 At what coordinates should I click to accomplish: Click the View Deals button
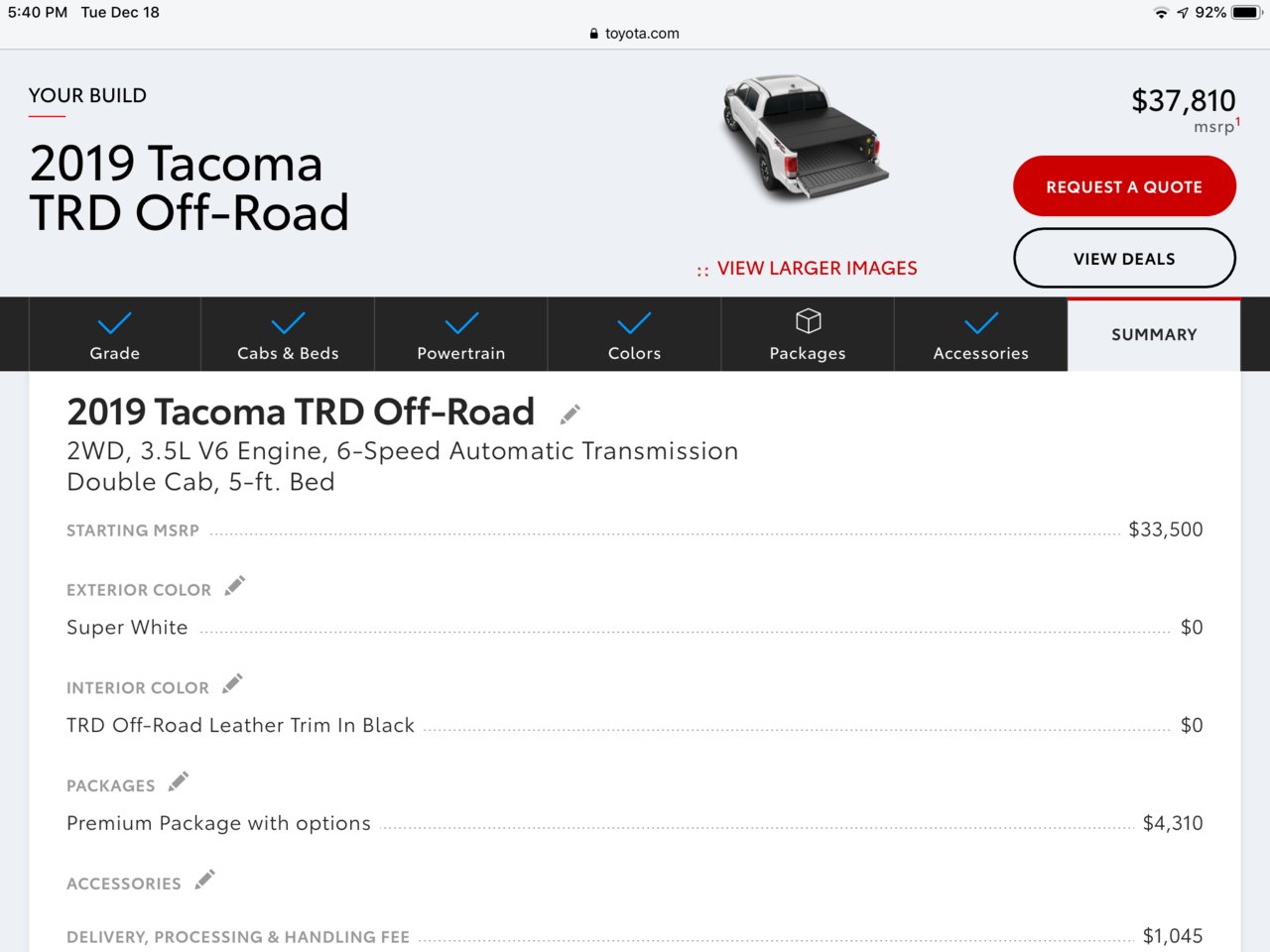tap(1124, 259)
